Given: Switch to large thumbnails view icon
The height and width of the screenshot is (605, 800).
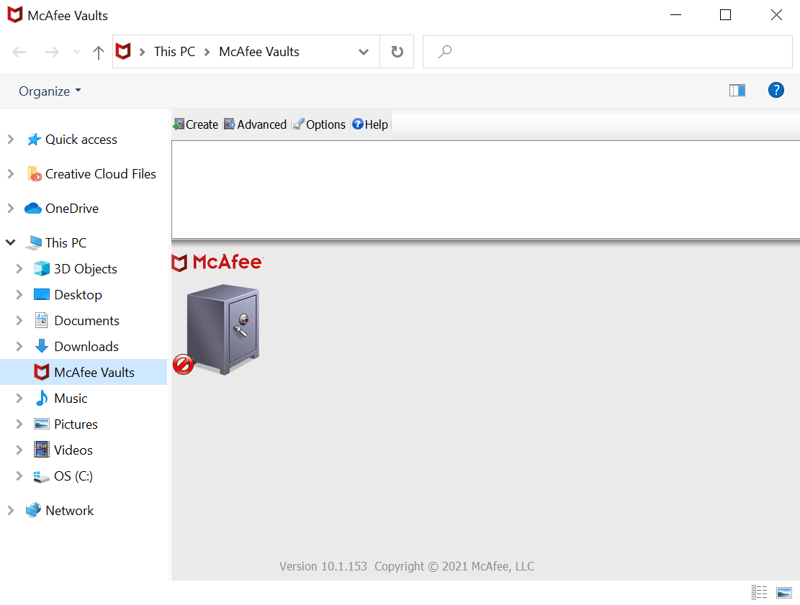Looking at the screenshot, I should 784,592.
